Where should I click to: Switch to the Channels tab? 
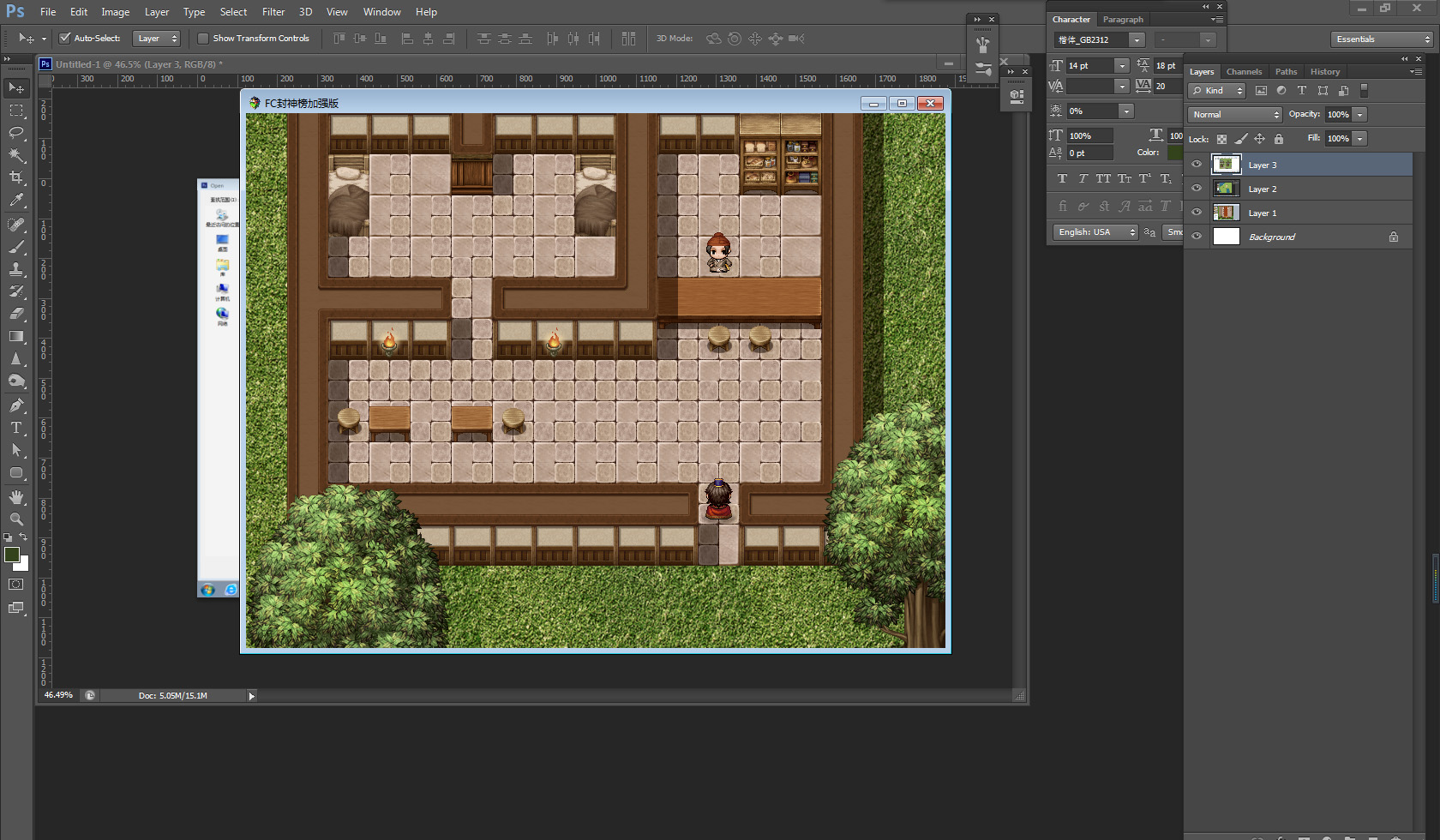pos(1244,72)
